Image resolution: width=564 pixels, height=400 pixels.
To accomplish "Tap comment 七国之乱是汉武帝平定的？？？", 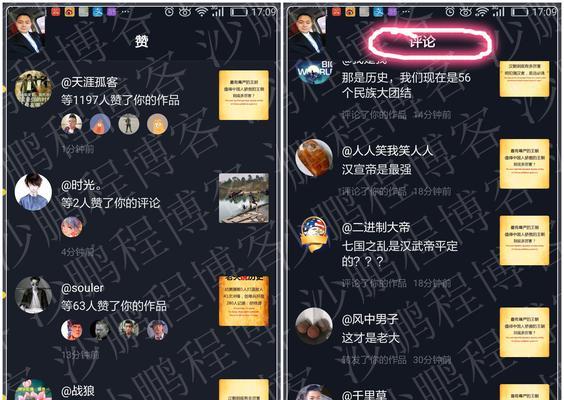I will [400, 254].
